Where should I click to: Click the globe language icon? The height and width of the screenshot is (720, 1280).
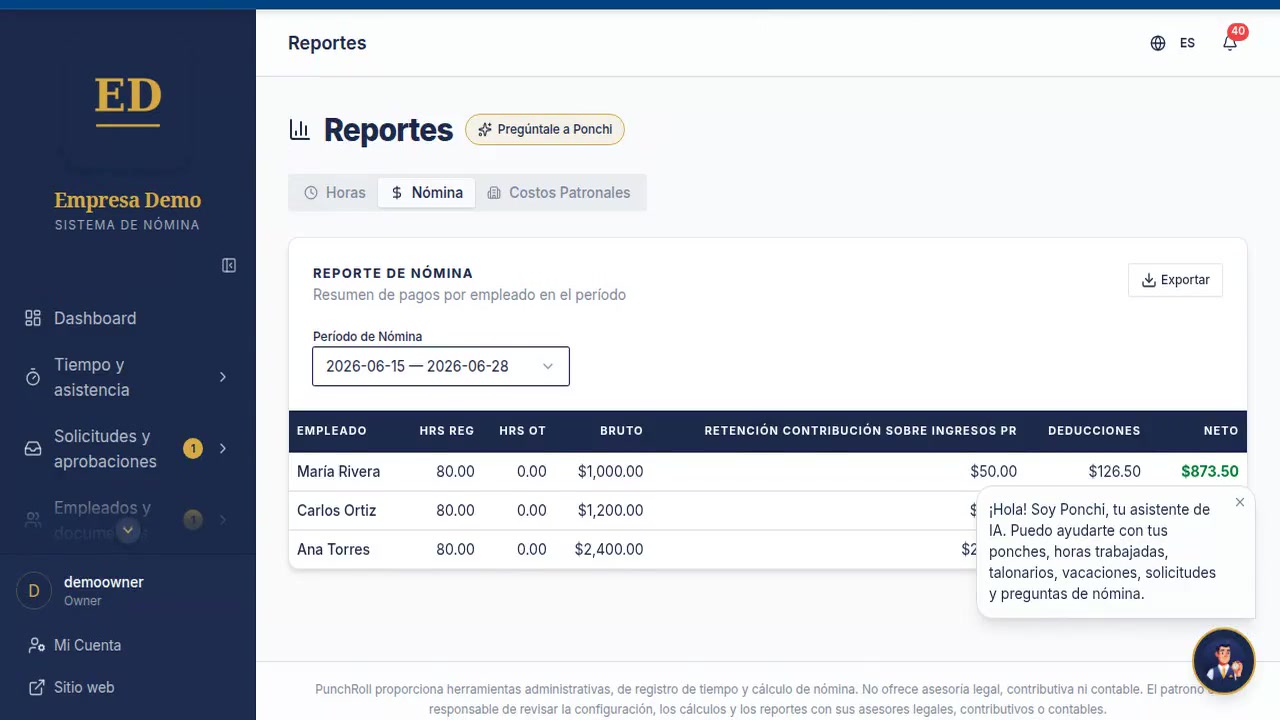click(x=1158, y=43)
